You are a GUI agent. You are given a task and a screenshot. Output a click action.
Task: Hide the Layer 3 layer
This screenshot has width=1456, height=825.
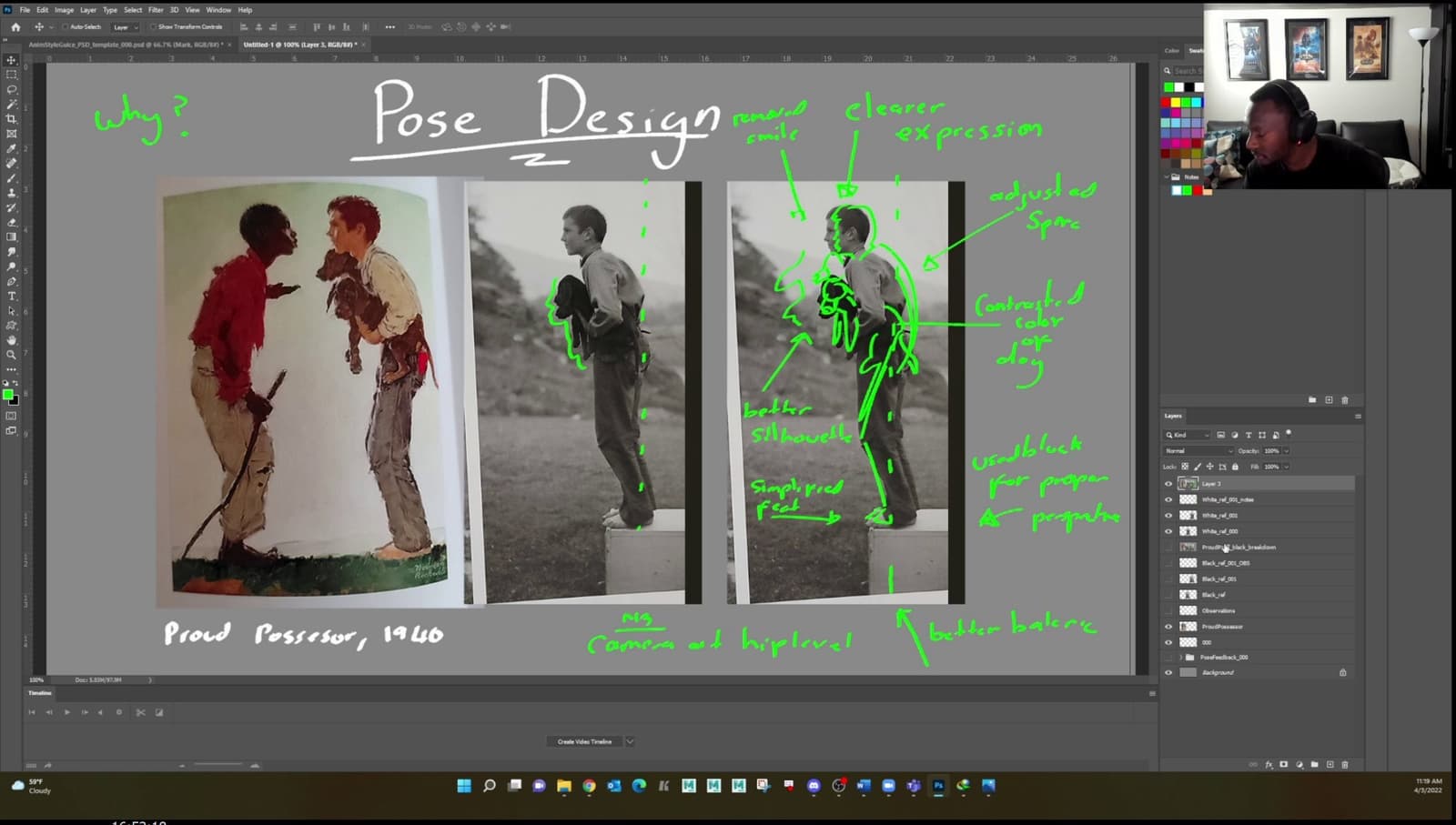click(x=1168, y=484)
